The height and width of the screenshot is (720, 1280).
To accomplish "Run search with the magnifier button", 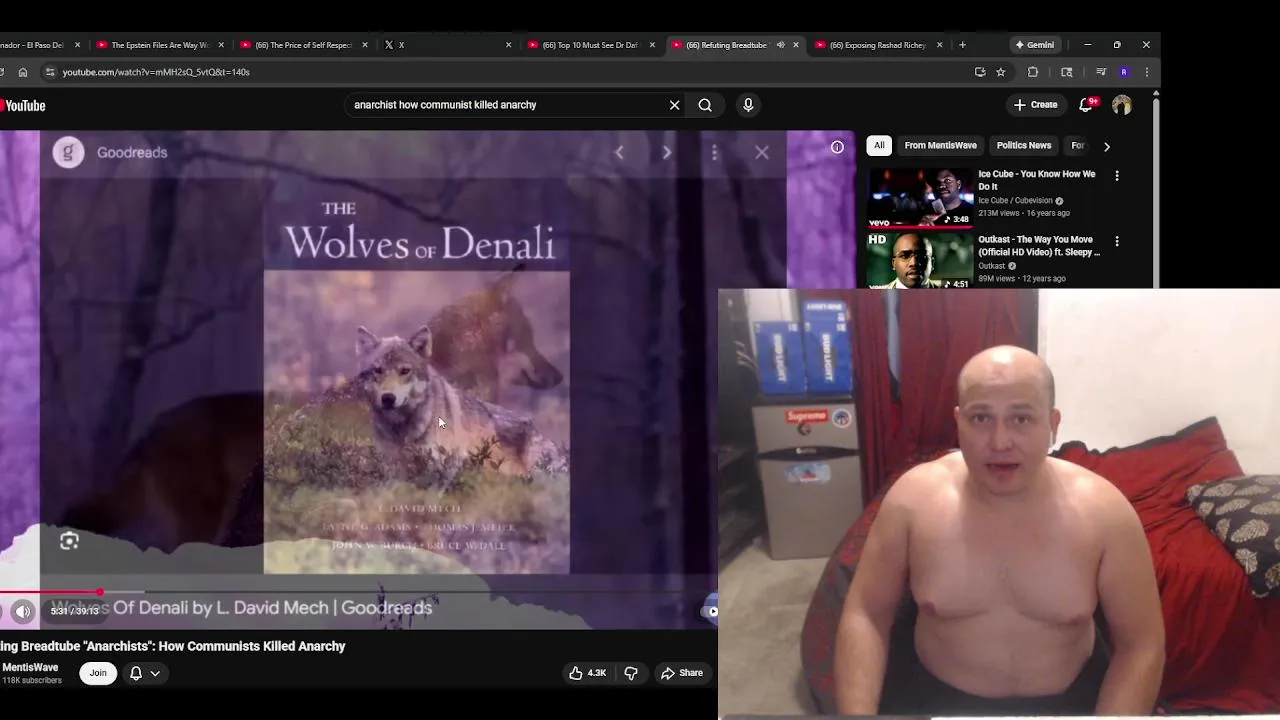I will [705, 105].
